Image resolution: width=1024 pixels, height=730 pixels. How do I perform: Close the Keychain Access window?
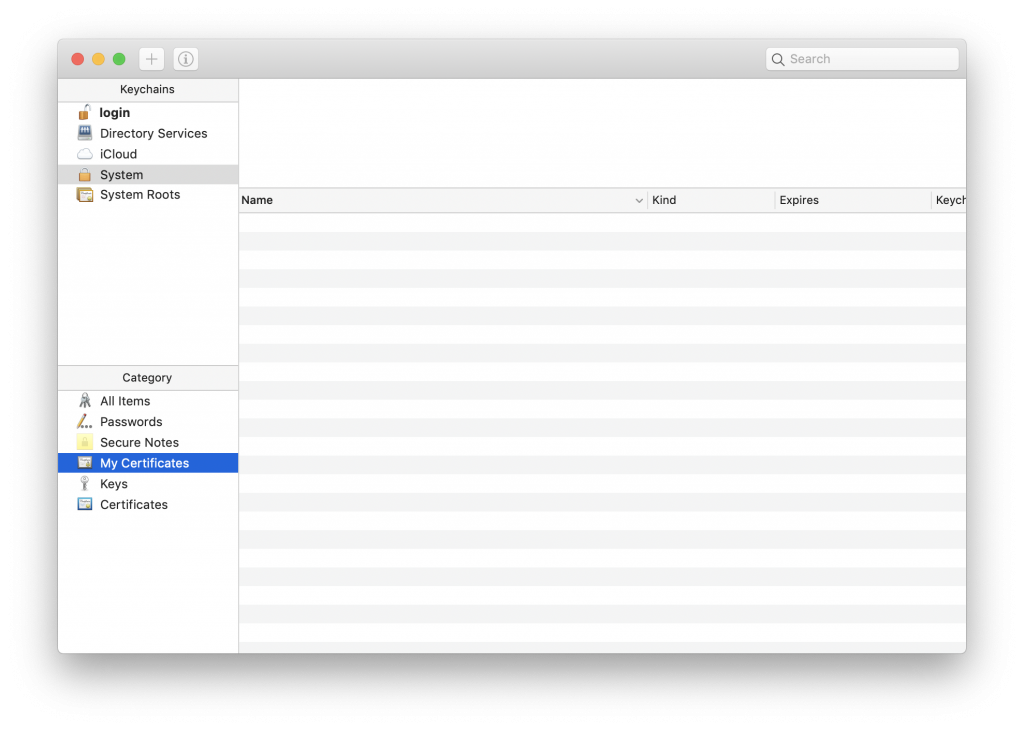[78, 59]
